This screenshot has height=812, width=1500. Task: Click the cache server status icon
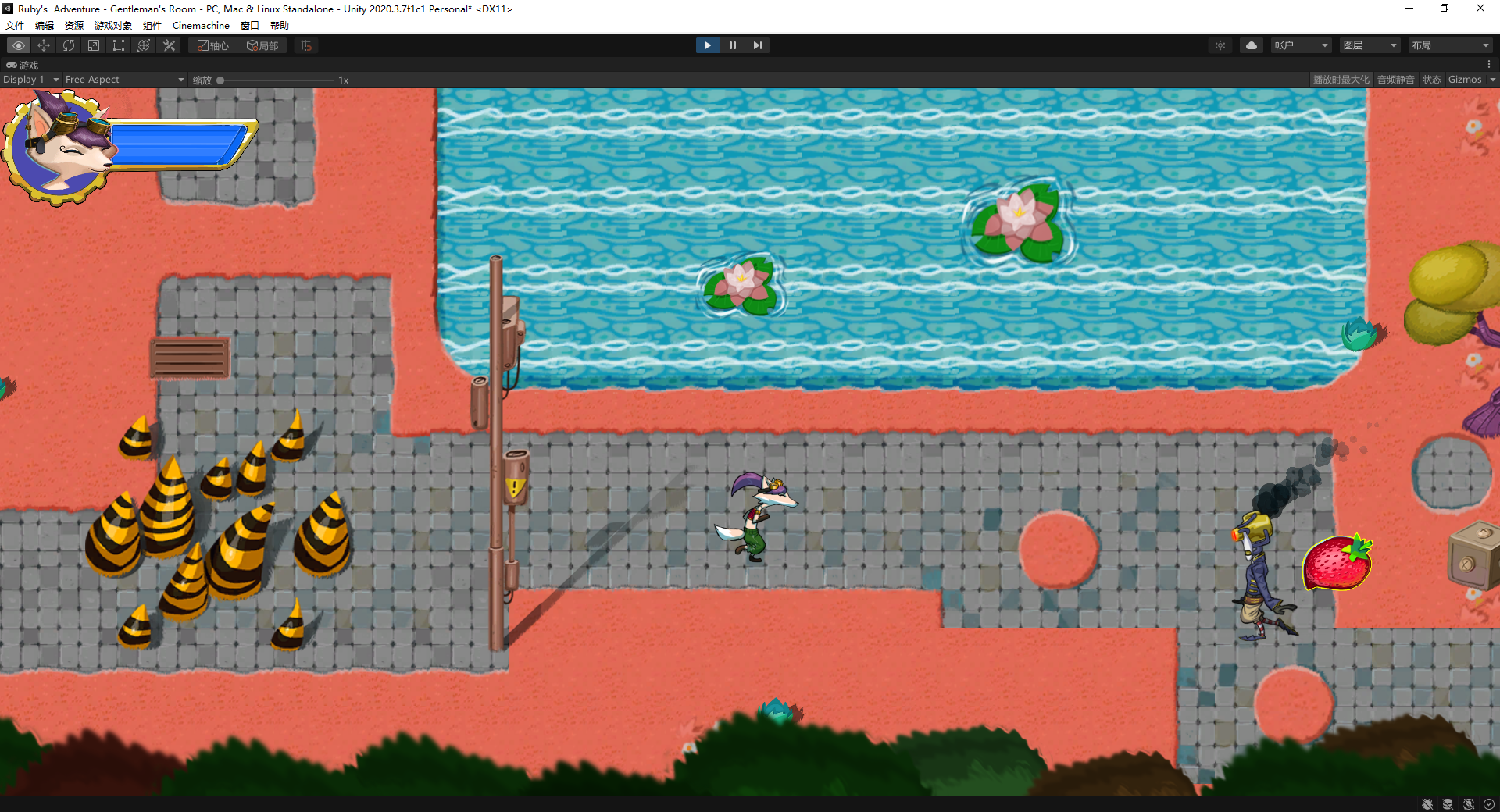coord(1448,804)
